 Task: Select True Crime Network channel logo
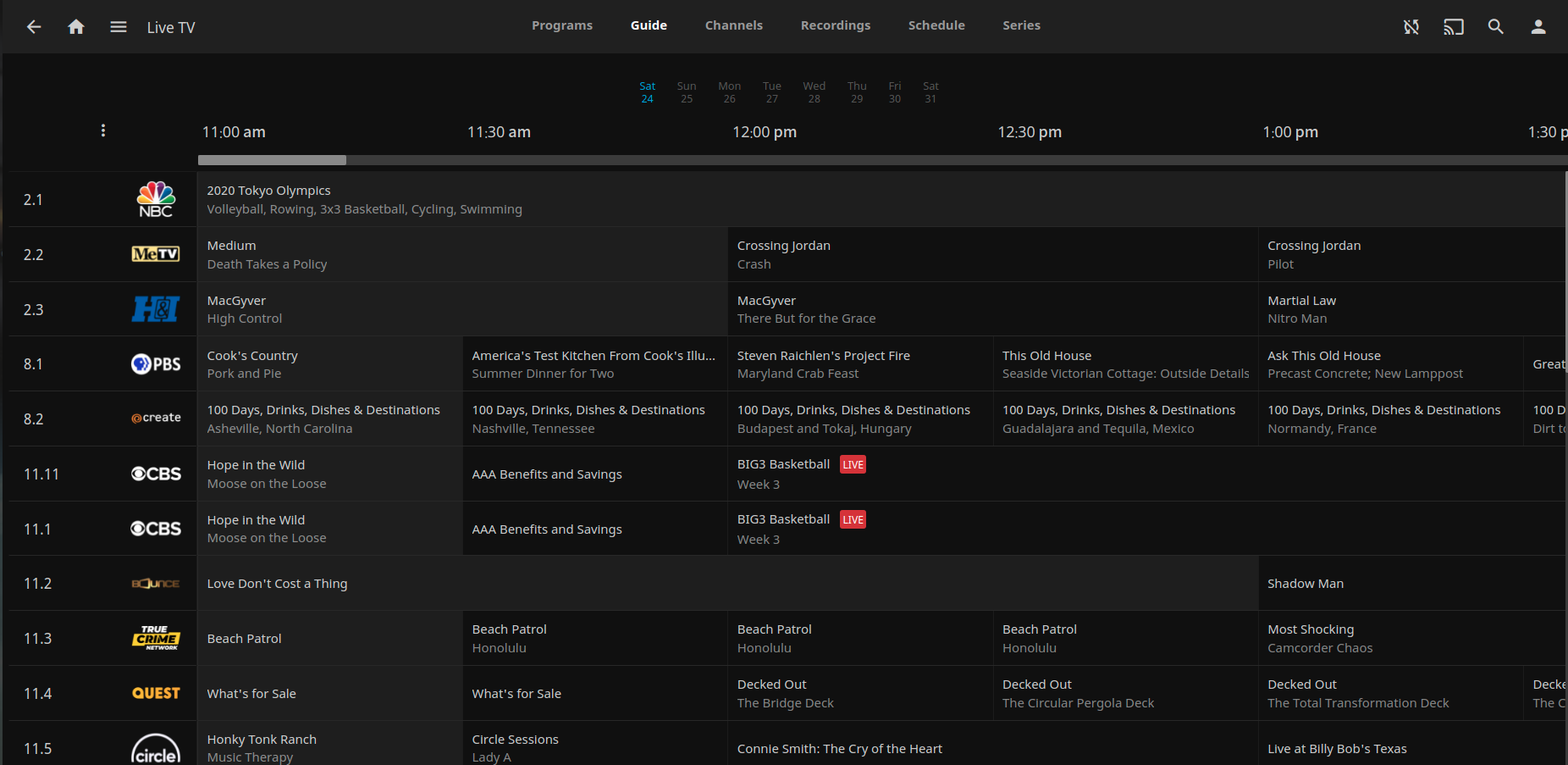156,638
